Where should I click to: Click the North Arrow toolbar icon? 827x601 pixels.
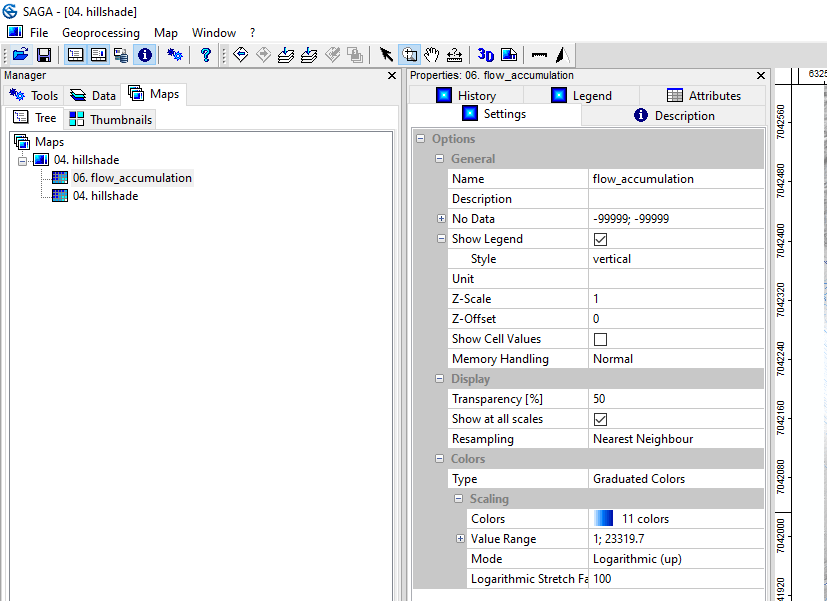click(x=562, y=55)
